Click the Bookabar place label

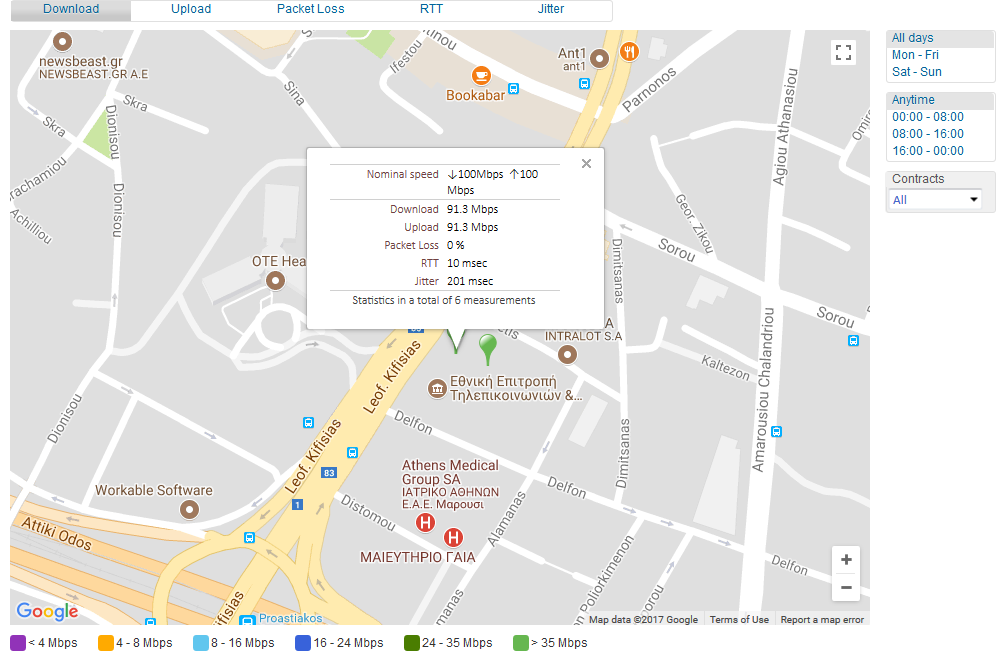475,95
